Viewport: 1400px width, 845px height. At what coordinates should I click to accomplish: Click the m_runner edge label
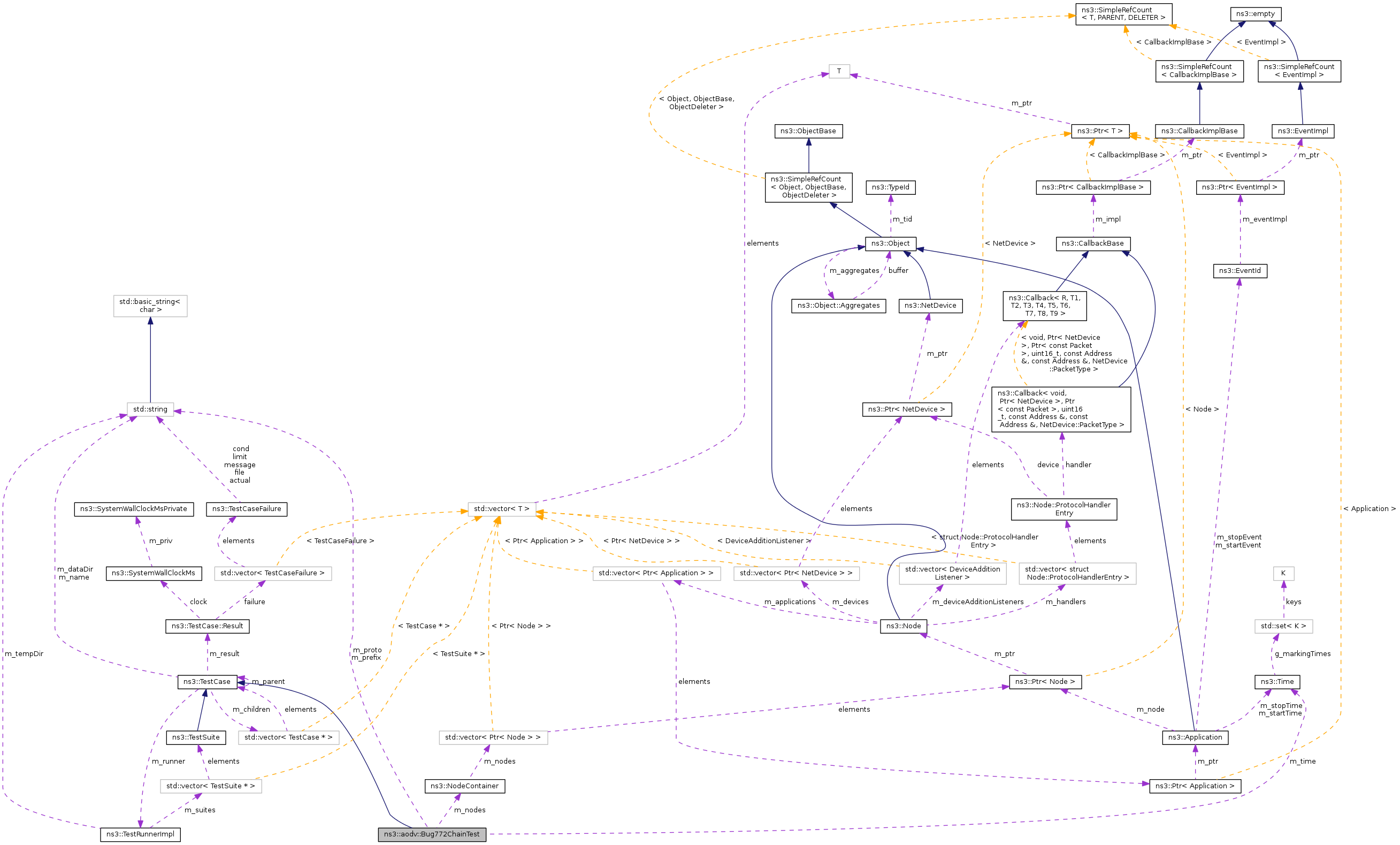tap(168, 762)
